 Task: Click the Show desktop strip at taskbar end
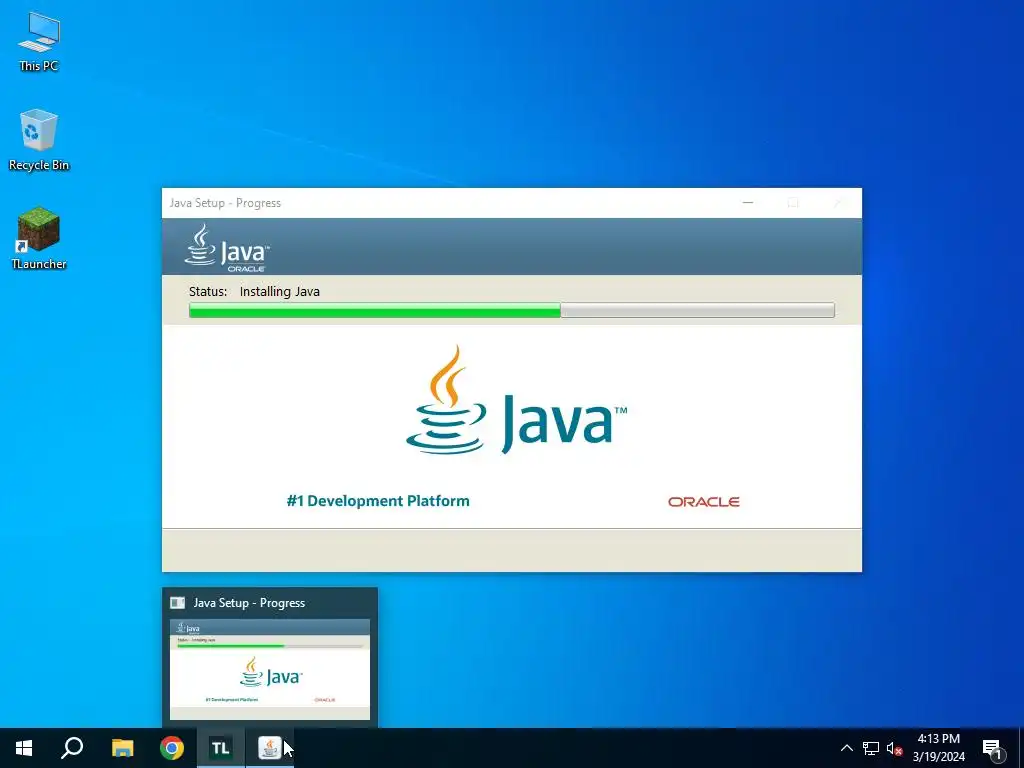pos(1021,748)
